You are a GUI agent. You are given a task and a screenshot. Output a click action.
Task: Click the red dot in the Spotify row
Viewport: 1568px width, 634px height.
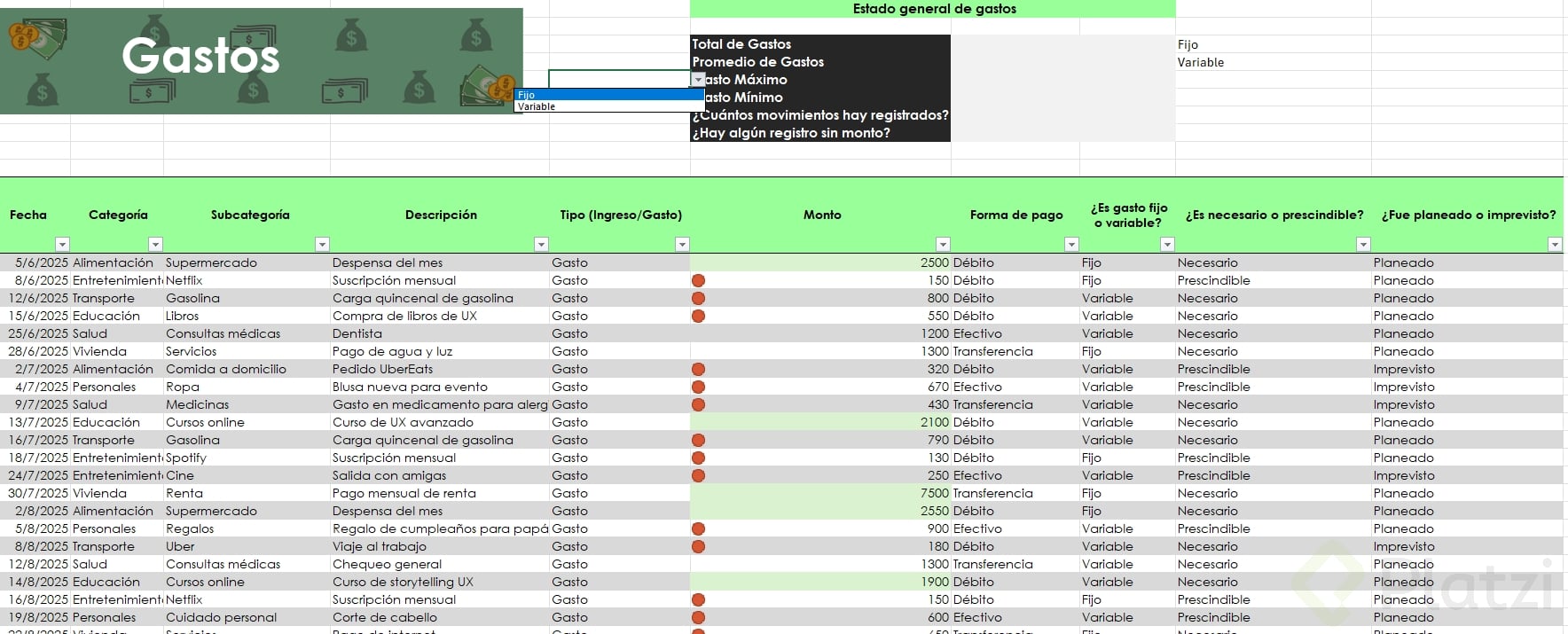[x=698, y=458]
